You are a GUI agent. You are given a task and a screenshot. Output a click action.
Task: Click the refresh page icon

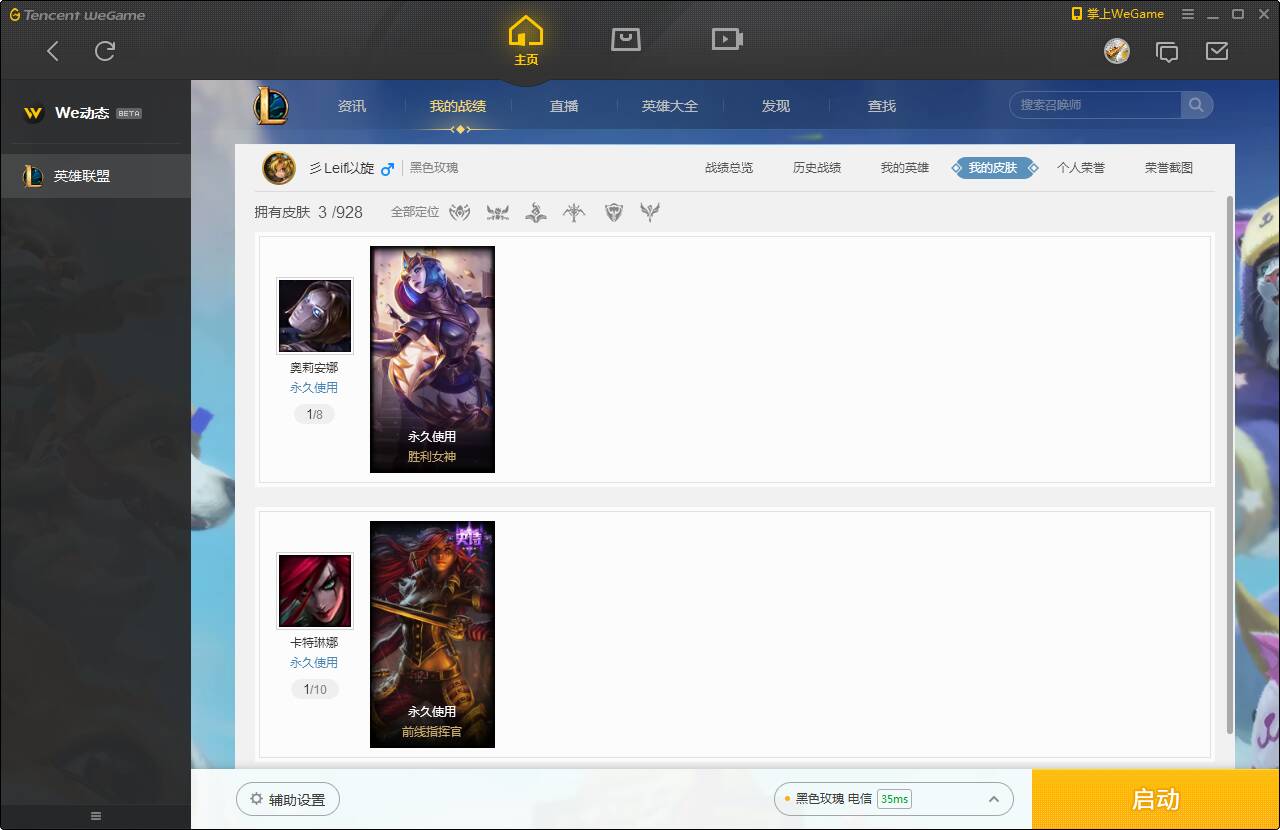click(105, 51)
